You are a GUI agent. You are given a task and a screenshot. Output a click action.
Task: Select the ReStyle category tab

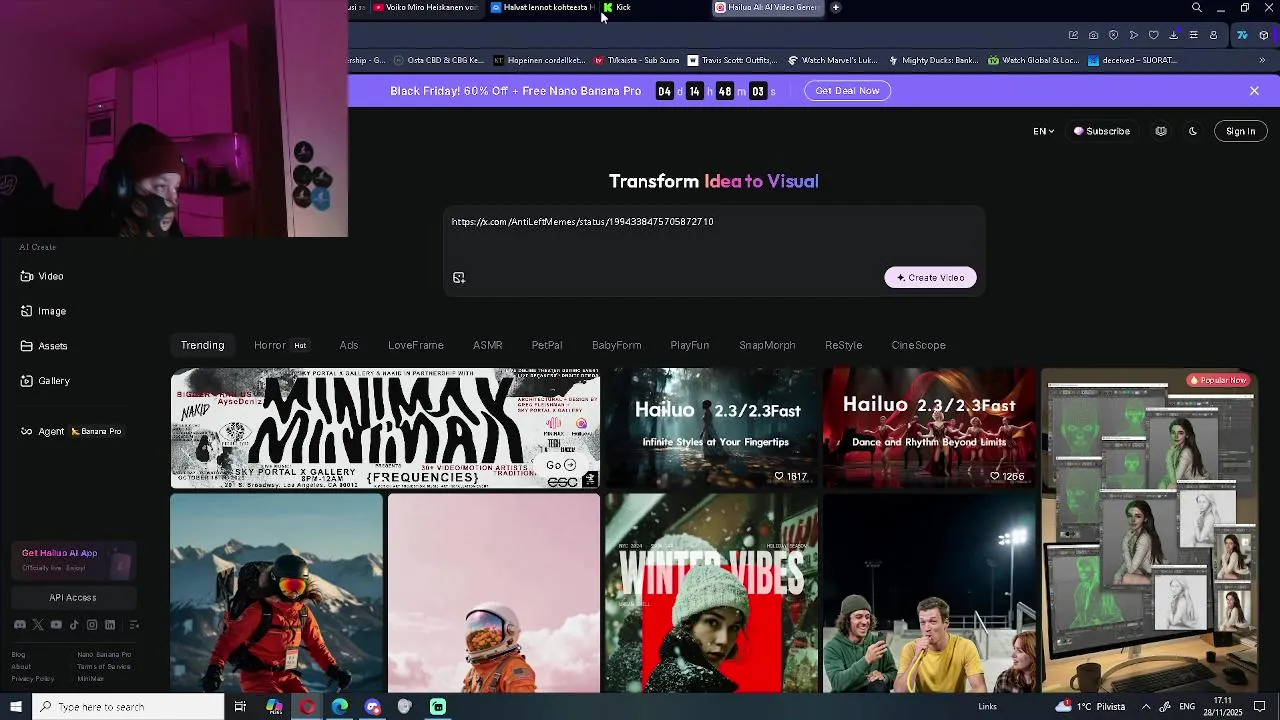pos(844,345)
